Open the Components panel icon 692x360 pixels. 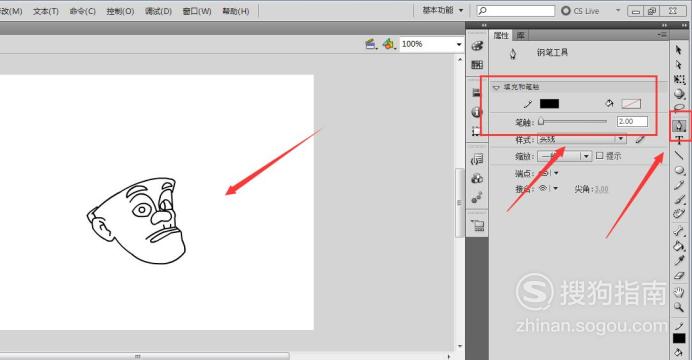pos(477,178)
